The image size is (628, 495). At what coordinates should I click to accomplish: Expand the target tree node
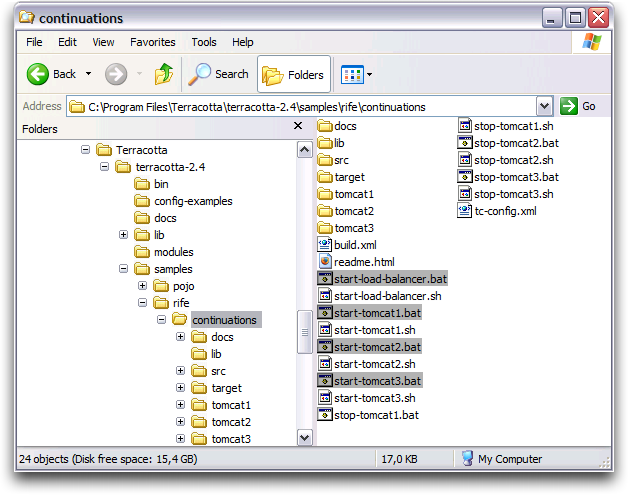(x=180, y=388)
